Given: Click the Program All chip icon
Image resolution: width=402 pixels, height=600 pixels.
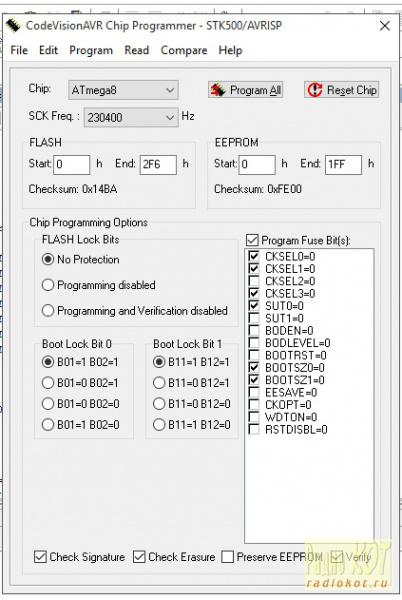Looking at the screenshot, I should point(218,90).
